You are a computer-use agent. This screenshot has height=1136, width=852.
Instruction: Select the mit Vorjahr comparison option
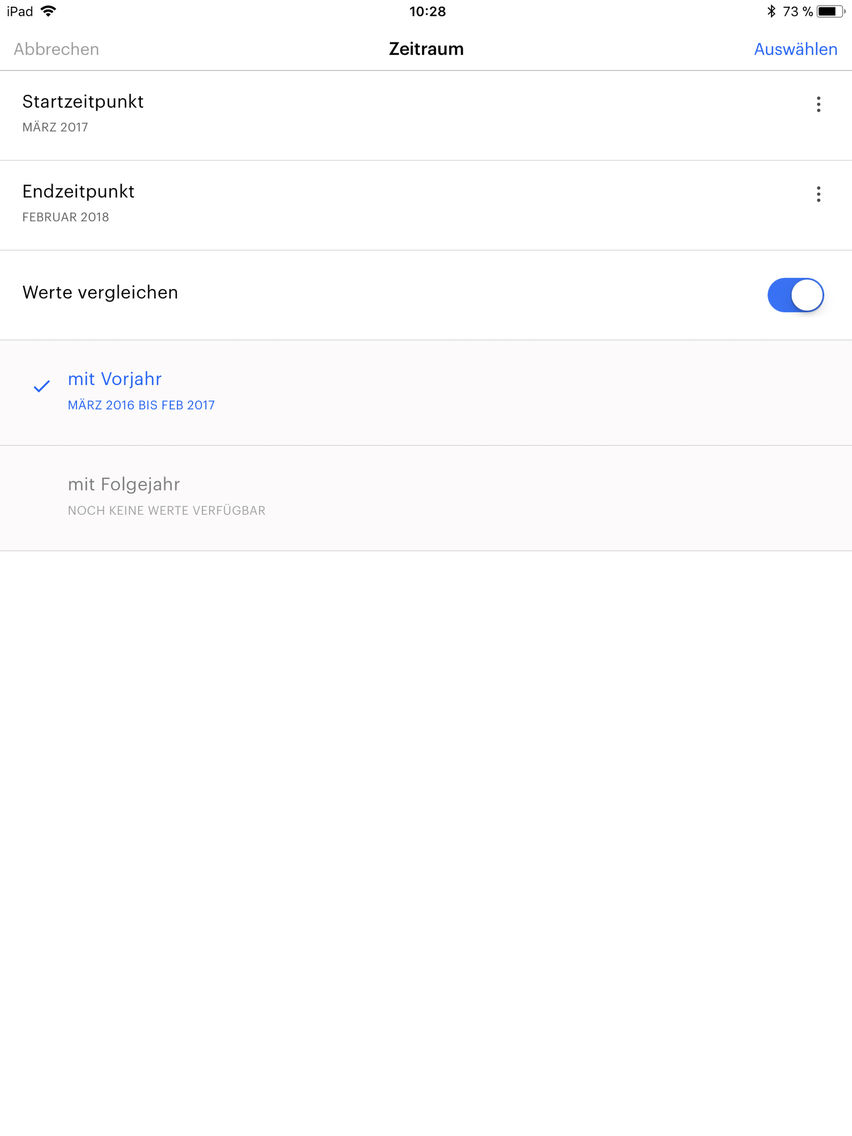426,393
